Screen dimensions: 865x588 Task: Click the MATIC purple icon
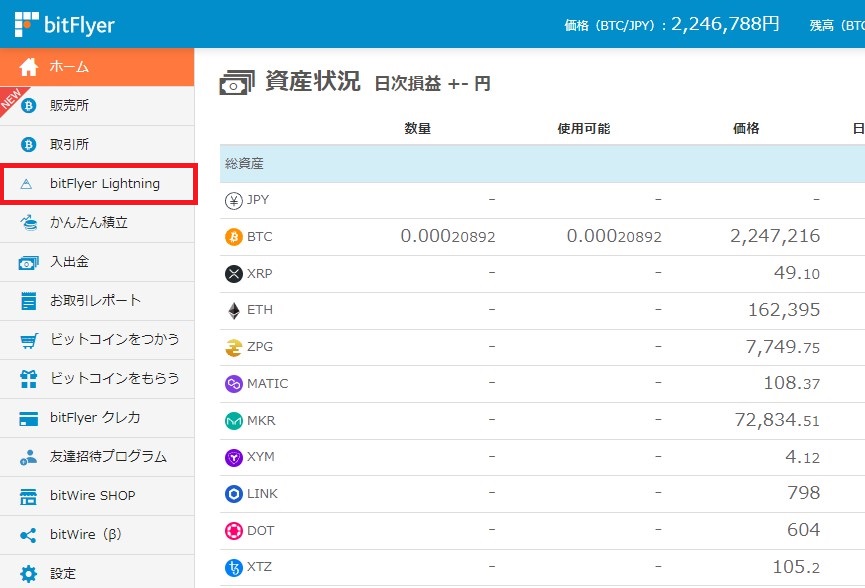click(234, 384)
